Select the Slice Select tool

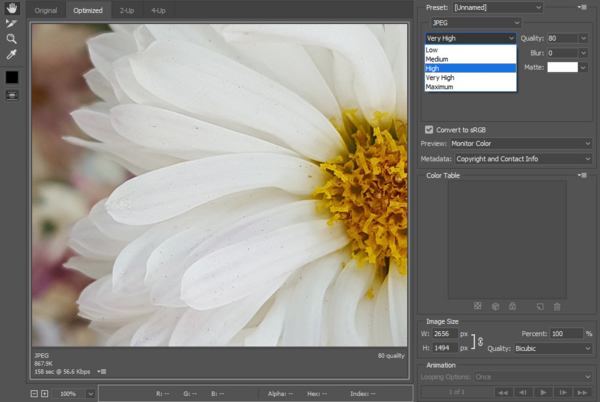coord(11,23)
